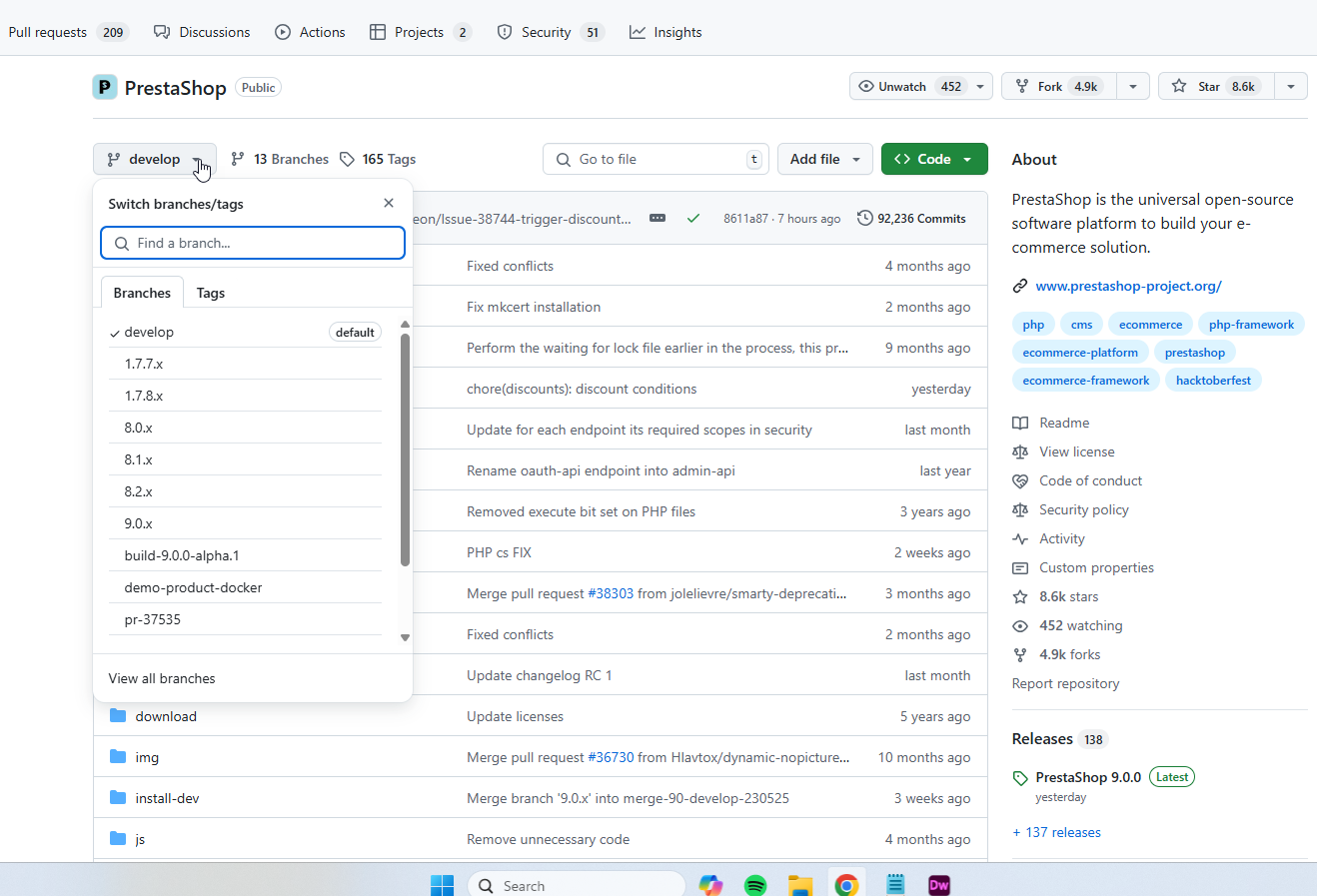
Task: Click the Star button
Action: (x=1216, y=87)
